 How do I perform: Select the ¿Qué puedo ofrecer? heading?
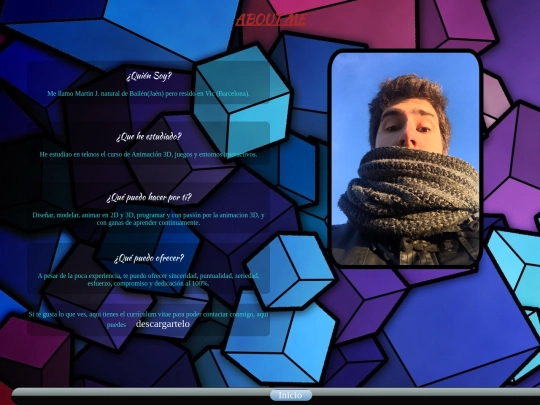[148, 258]
